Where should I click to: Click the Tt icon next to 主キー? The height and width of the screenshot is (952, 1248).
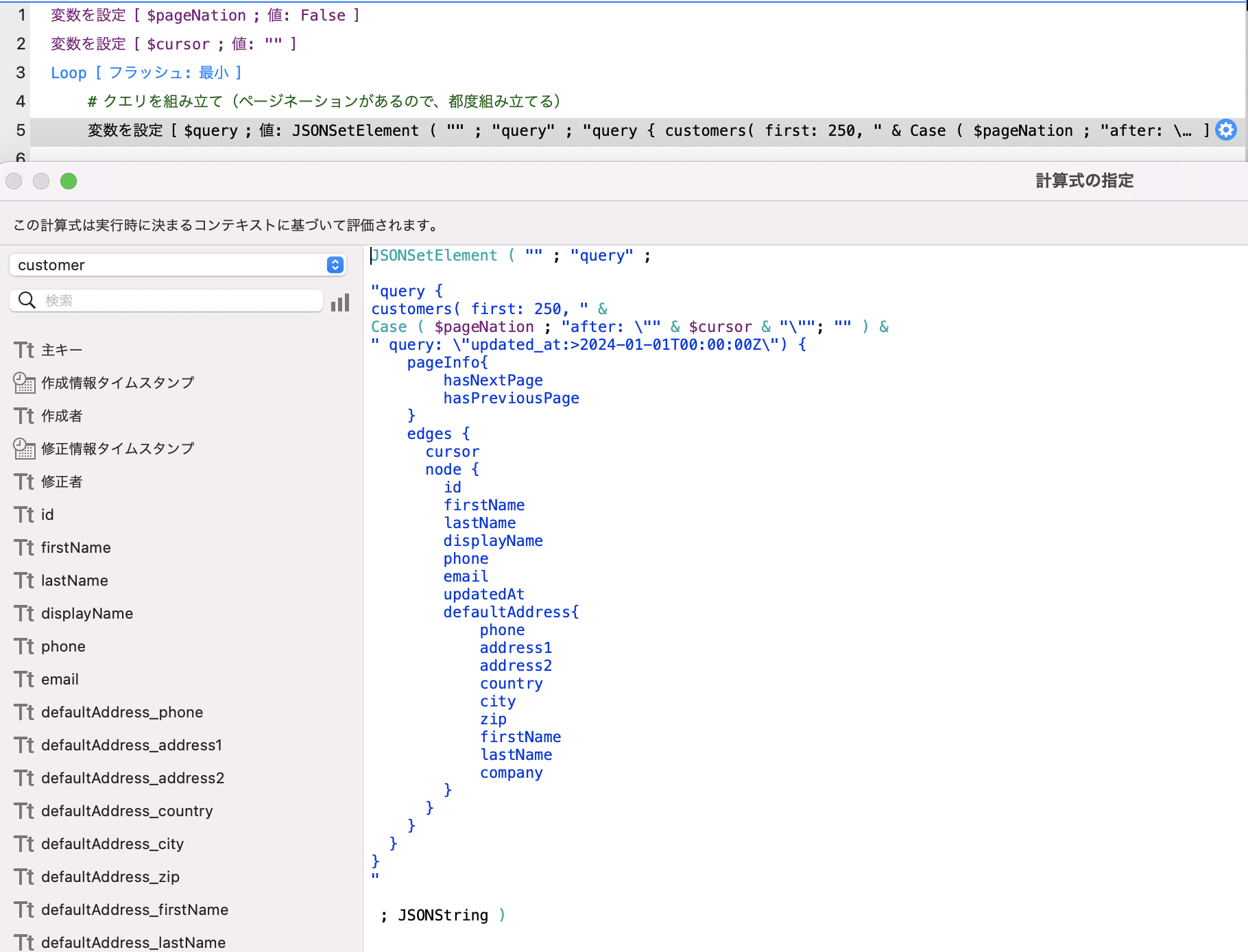pyautogui.click(x=24, y=349)
